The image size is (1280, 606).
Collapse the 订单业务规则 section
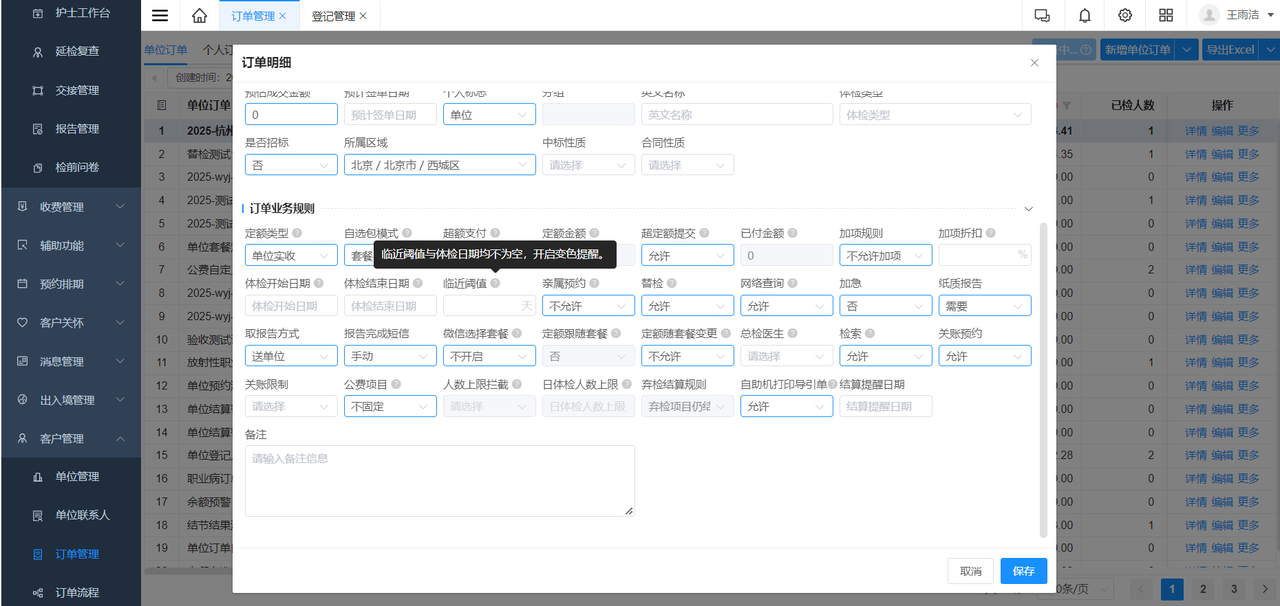pyautogui.click(x=1028, y=209)
